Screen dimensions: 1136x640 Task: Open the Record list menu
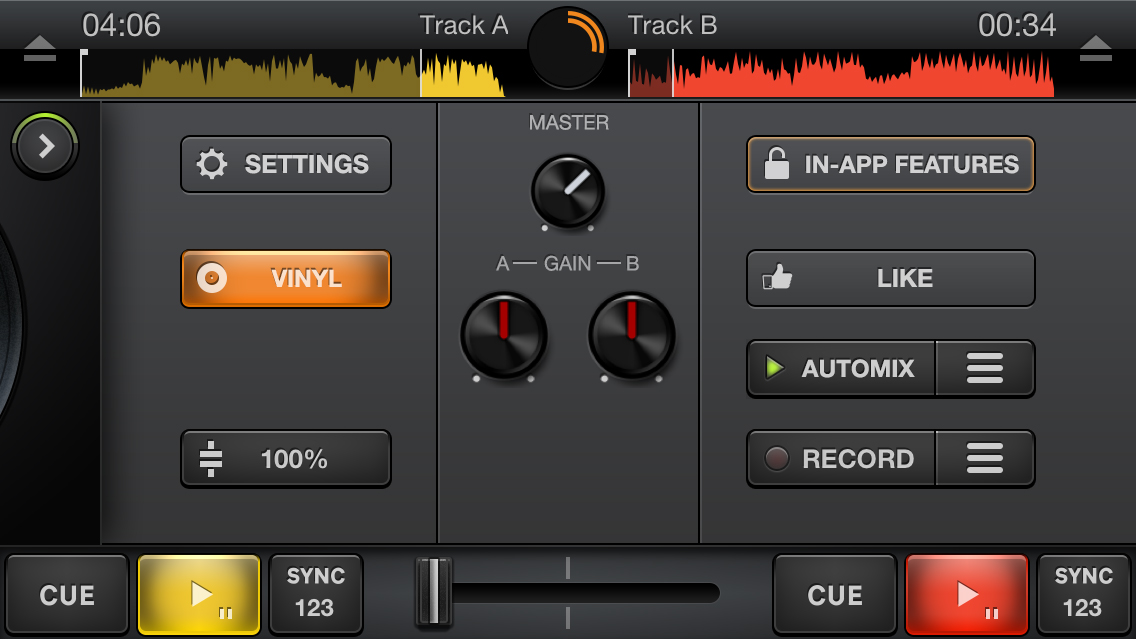[x=985, y=459]
